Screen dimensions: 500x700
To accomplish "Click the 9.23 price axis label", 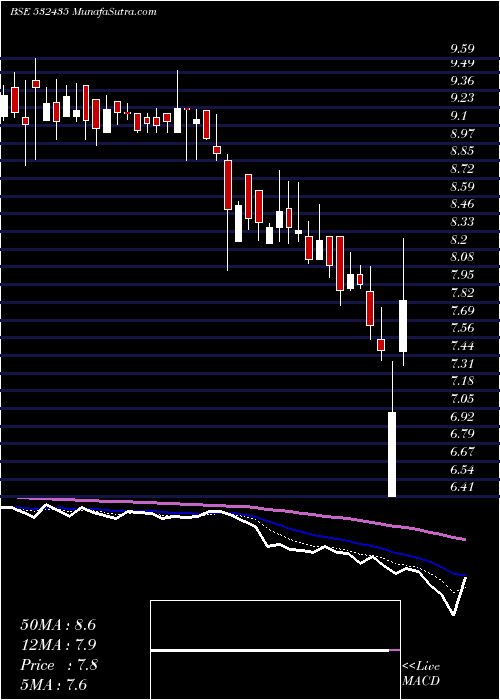I will [462, 98].
